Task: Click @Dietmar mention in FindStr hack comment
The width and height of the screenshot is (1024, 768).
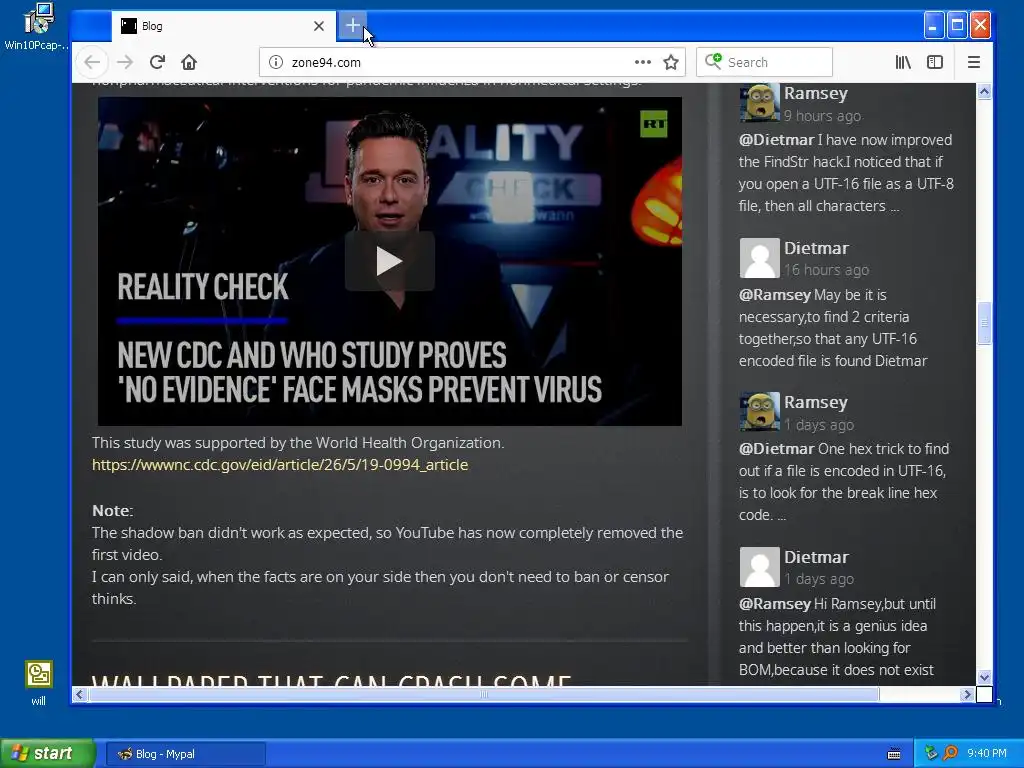Action: (776, 140)
